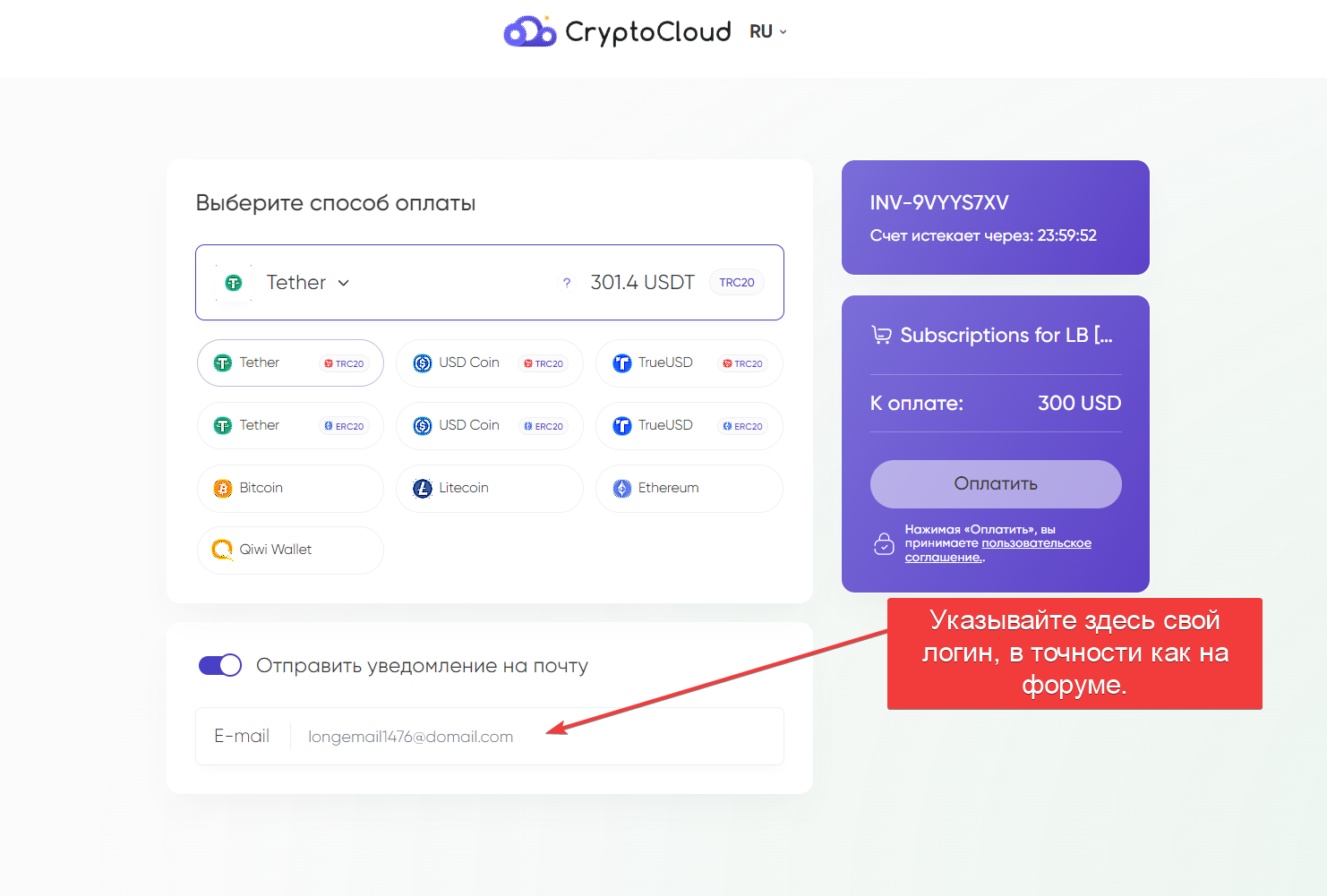Click the invoice number INV-9VYYS7XV
The image size is (1327, 896).
(x=939, y=203)
